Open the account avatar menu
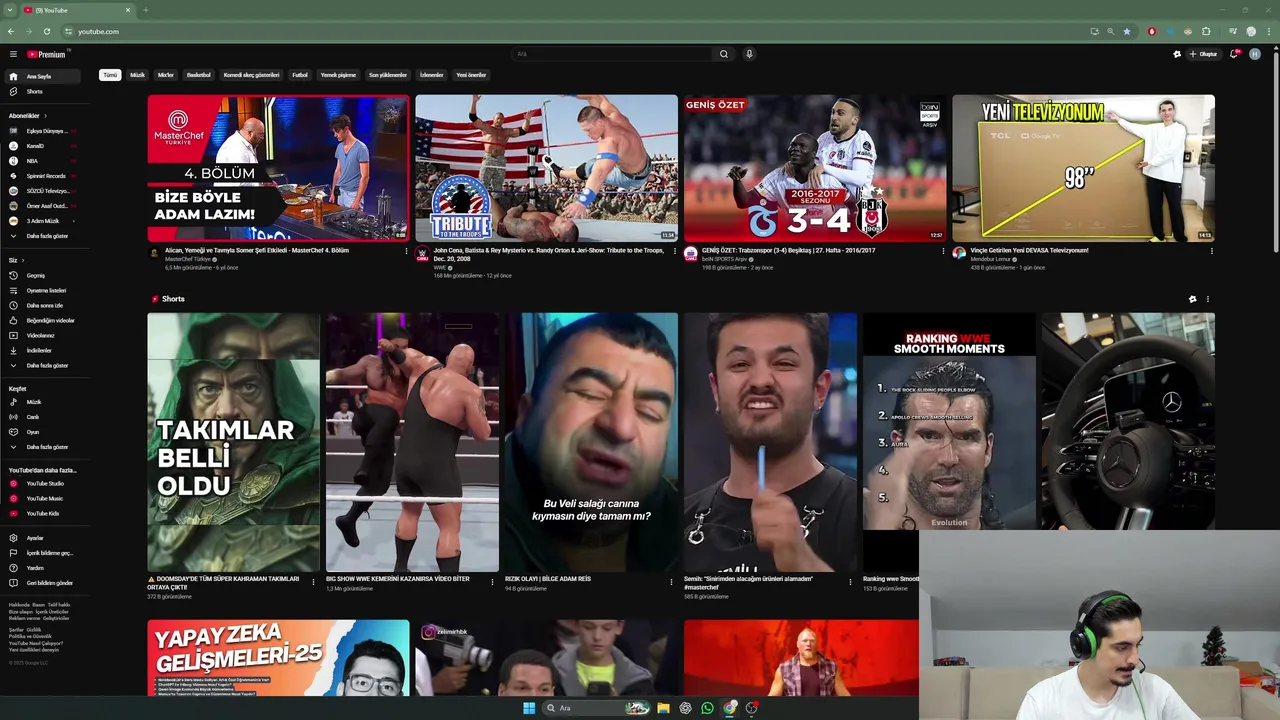 [1255, 54]
